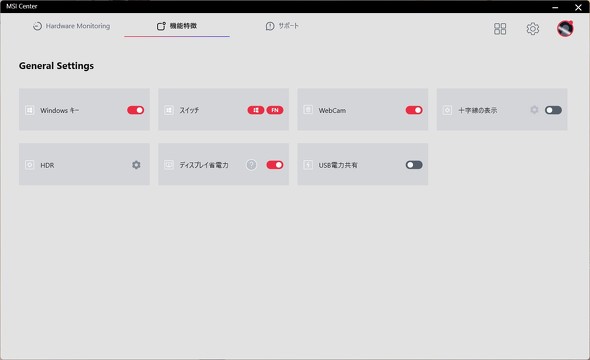Image resolution: width=590 pixels, height=360 pixels.
Task: Click the ディスプレイ省電力 card icon
Action: tap(169, 164)
